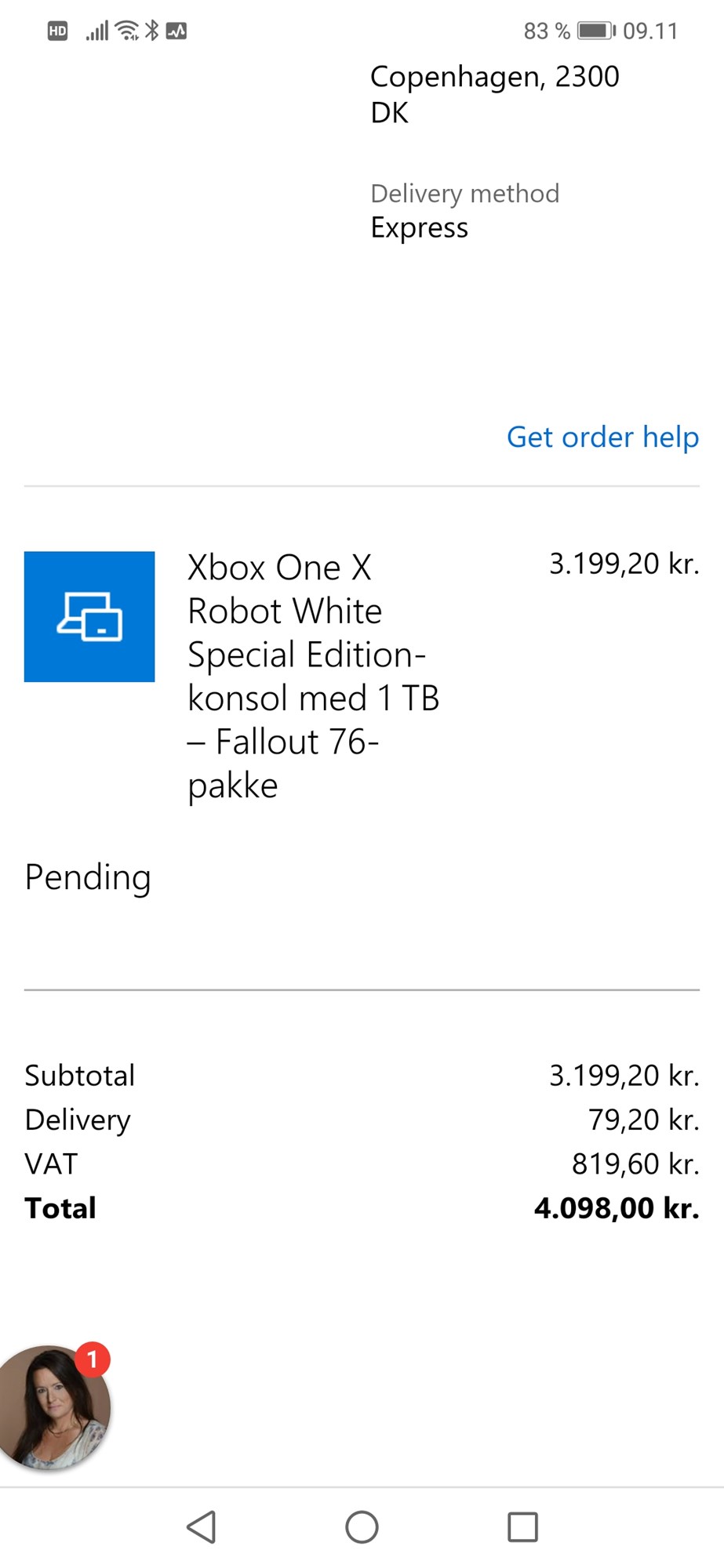The height and width of the screenshot is (1568, 724).
Task: Tap the Express delivery method value
Action: tap(420, 228)
